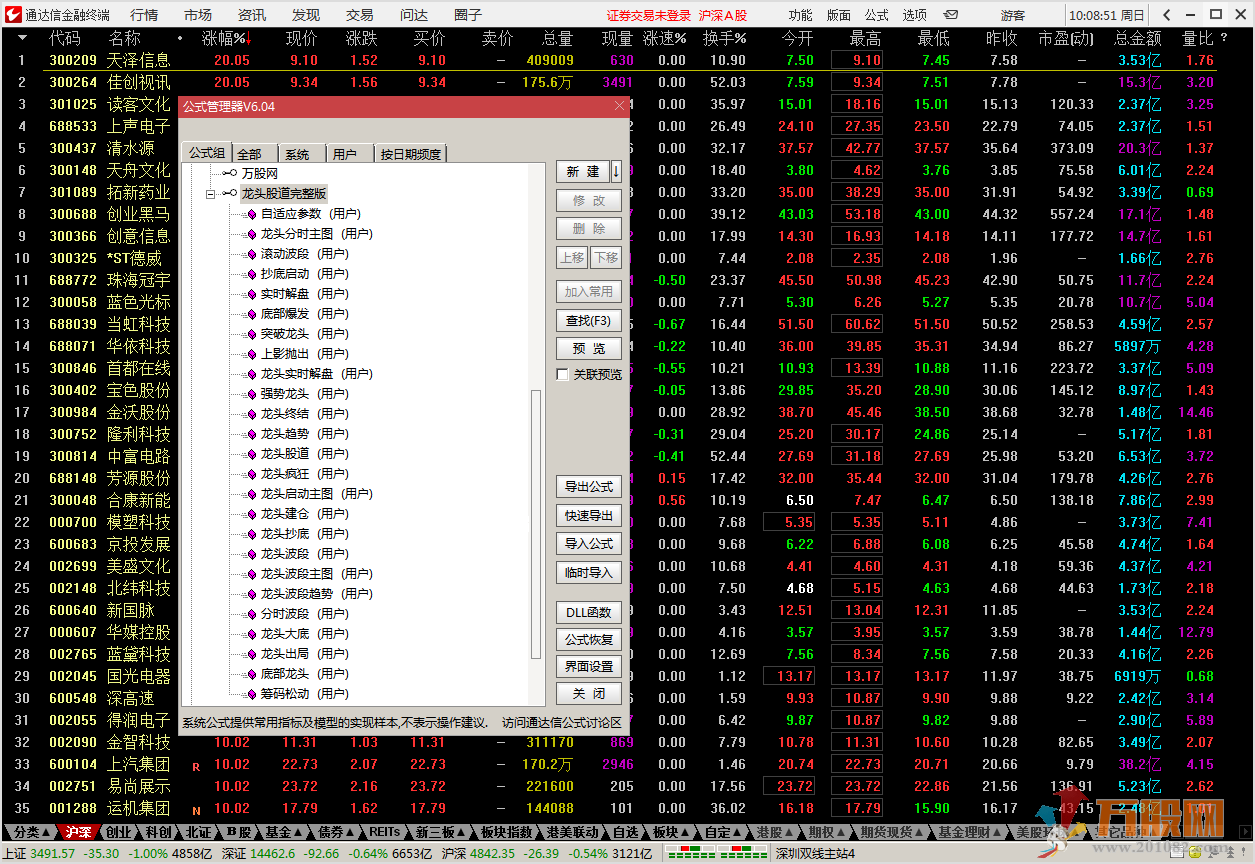Select formula icon for 分时波段 (用户)
Viewport: 1255px width, 864px height.
(x=251, y=613)
